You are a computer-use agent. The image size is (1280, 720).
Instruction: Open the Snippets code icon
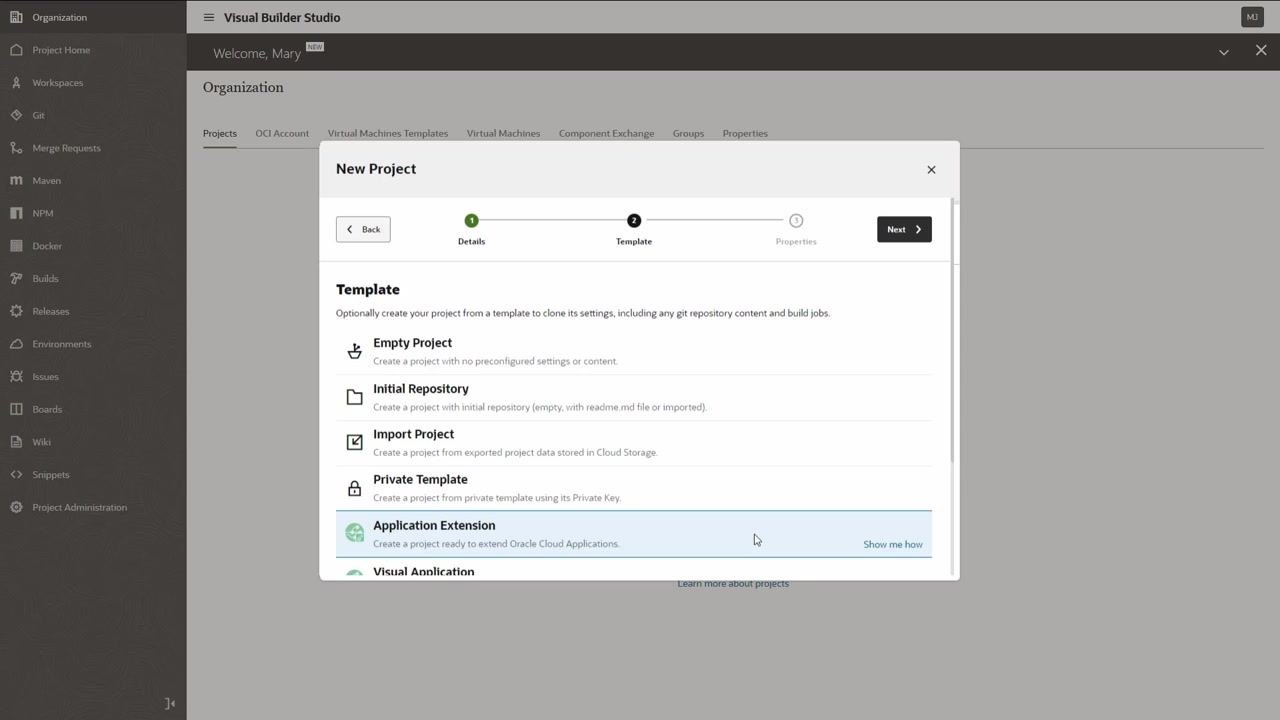16,475
